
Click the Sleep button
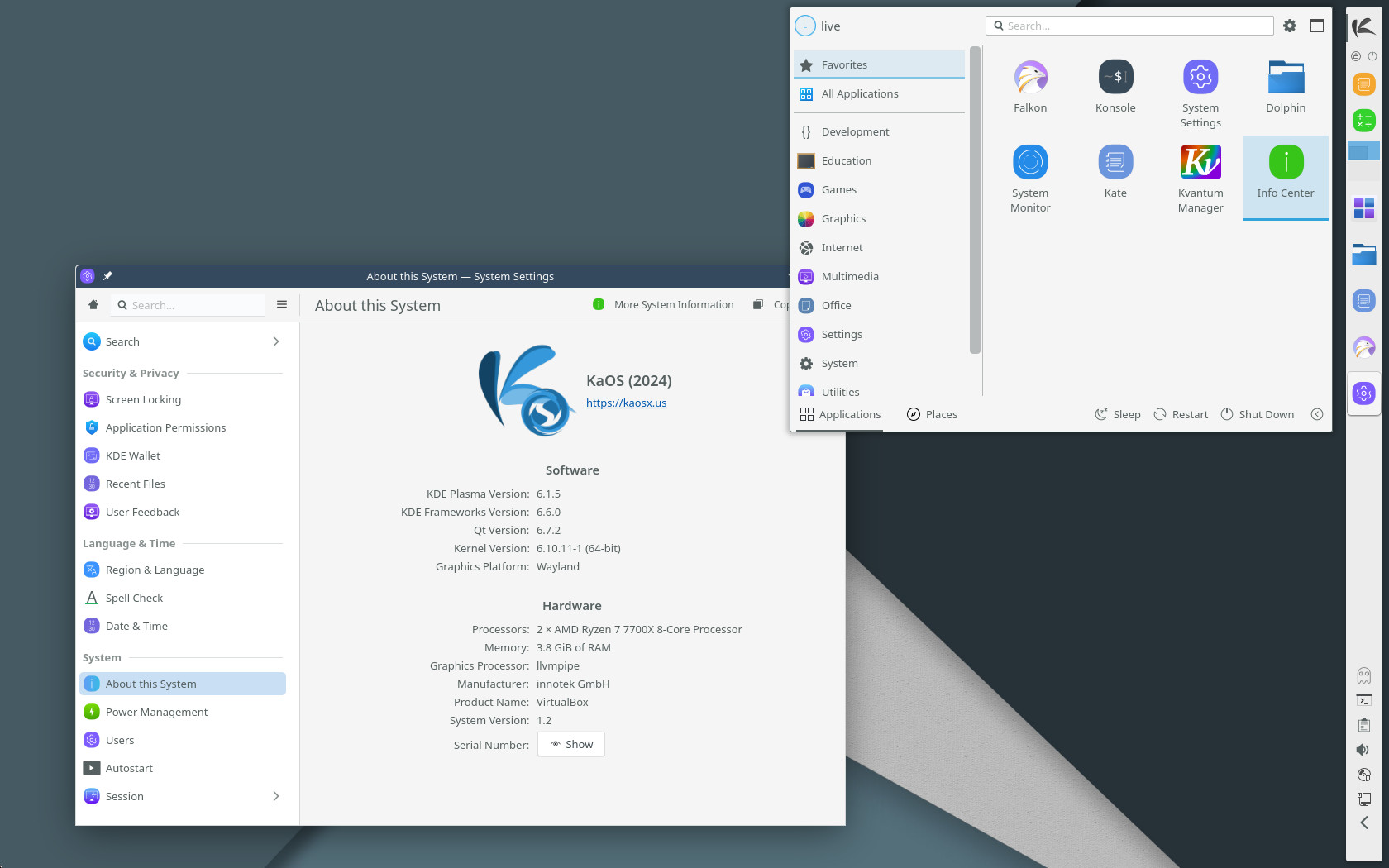click(x=1118, y=414)
